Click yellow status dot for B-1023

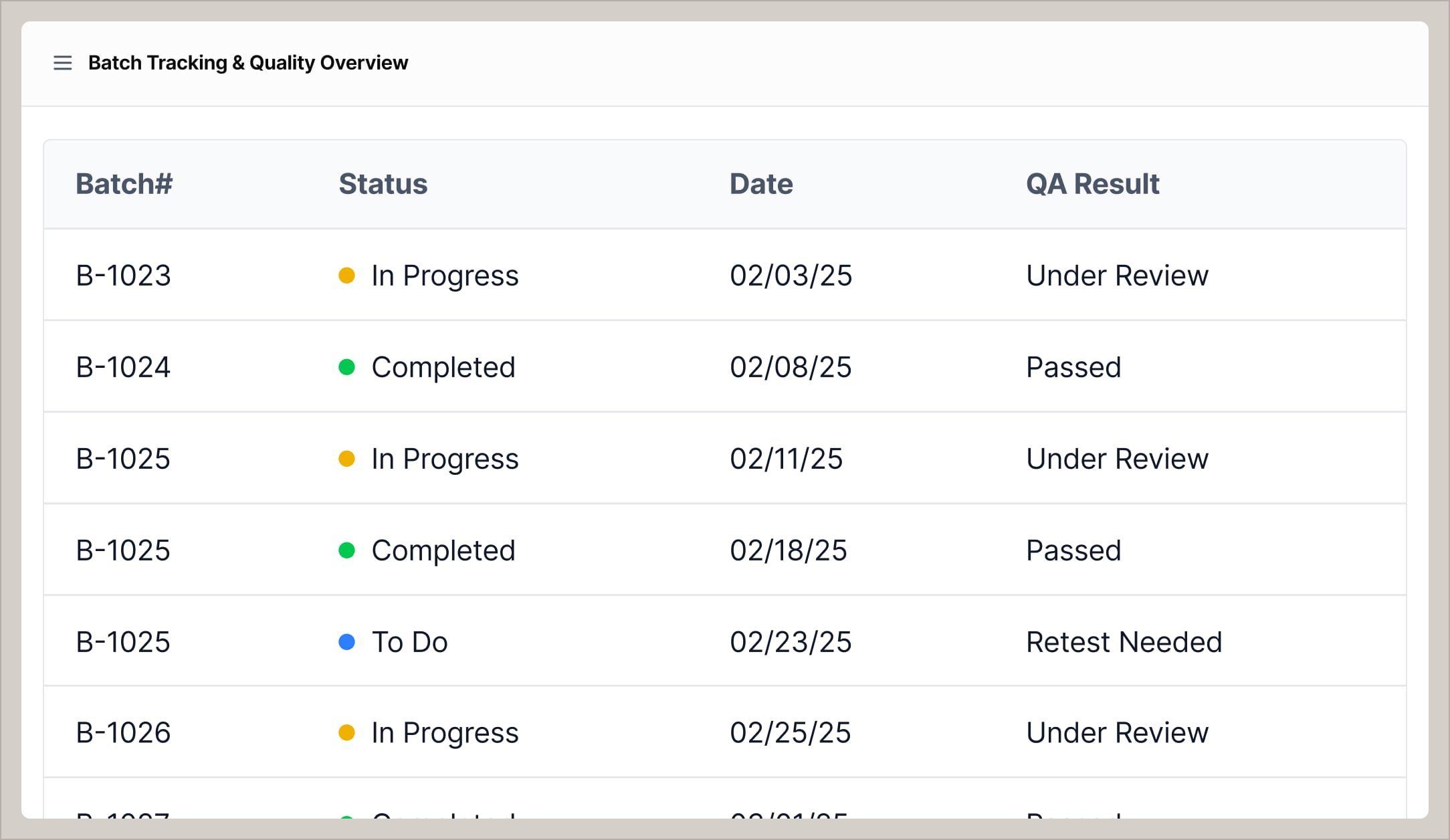346,276
